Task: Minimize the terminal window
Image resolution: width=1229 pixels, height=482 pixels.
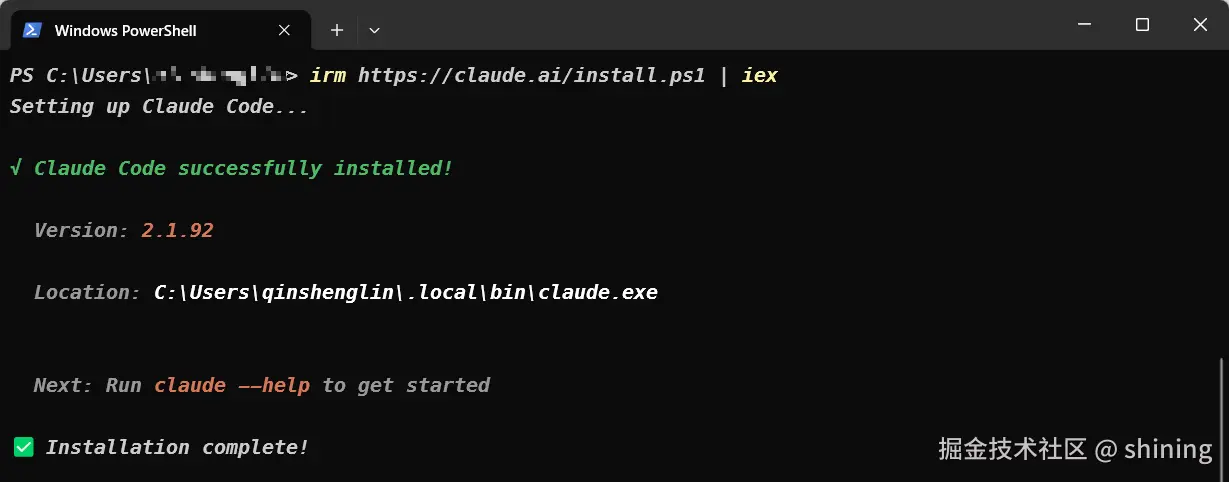Action: point(1085,24)
